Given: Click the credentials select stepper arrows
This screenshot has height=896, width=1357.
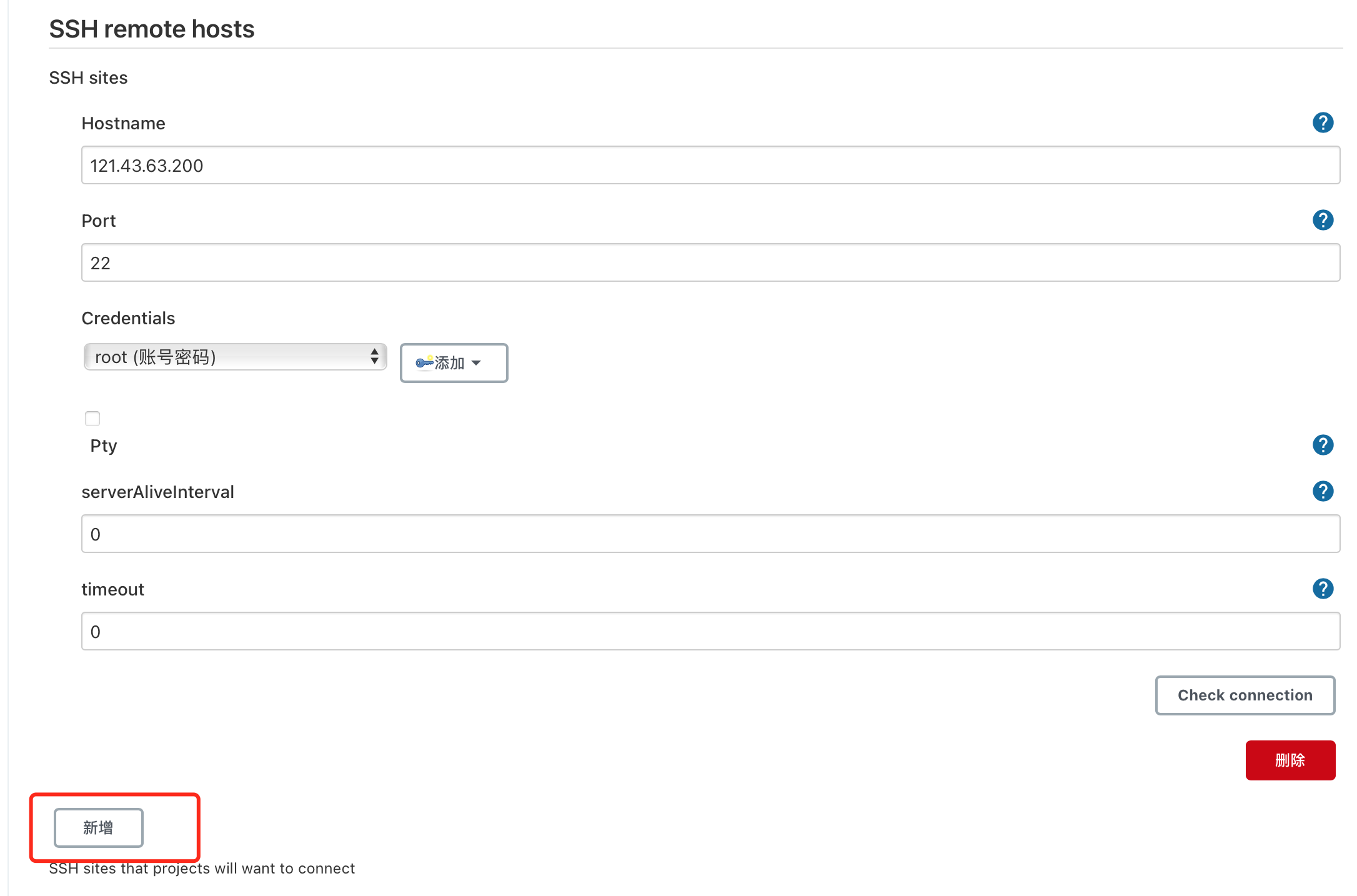Looking at the screenshot, I should [x=374, y=357].
